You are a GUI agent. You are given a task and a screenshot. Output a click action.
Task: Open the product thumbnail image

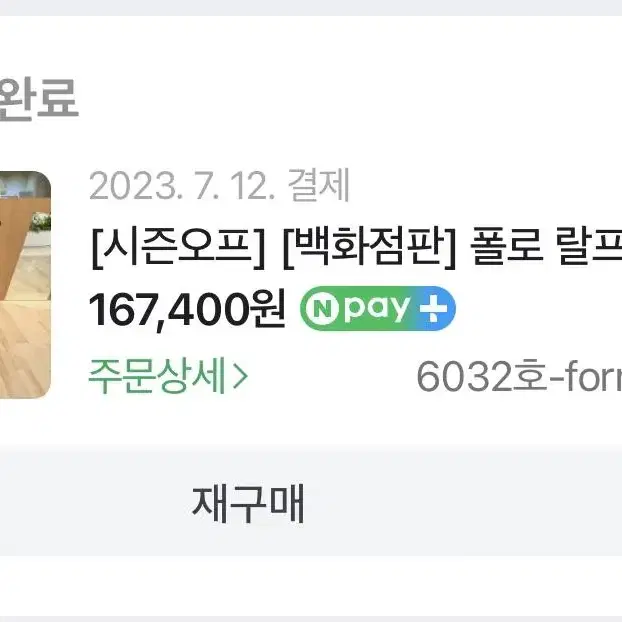[x=25, y=284]
